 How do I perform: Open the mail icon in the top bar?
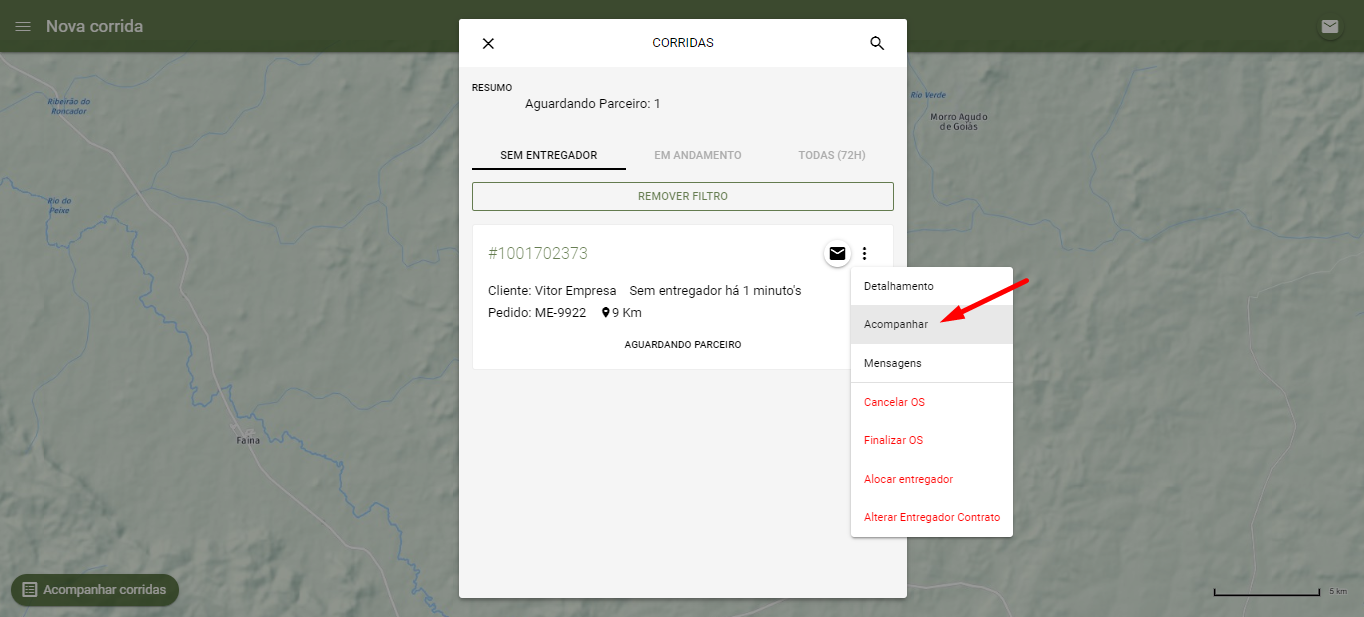(1330, 27)
